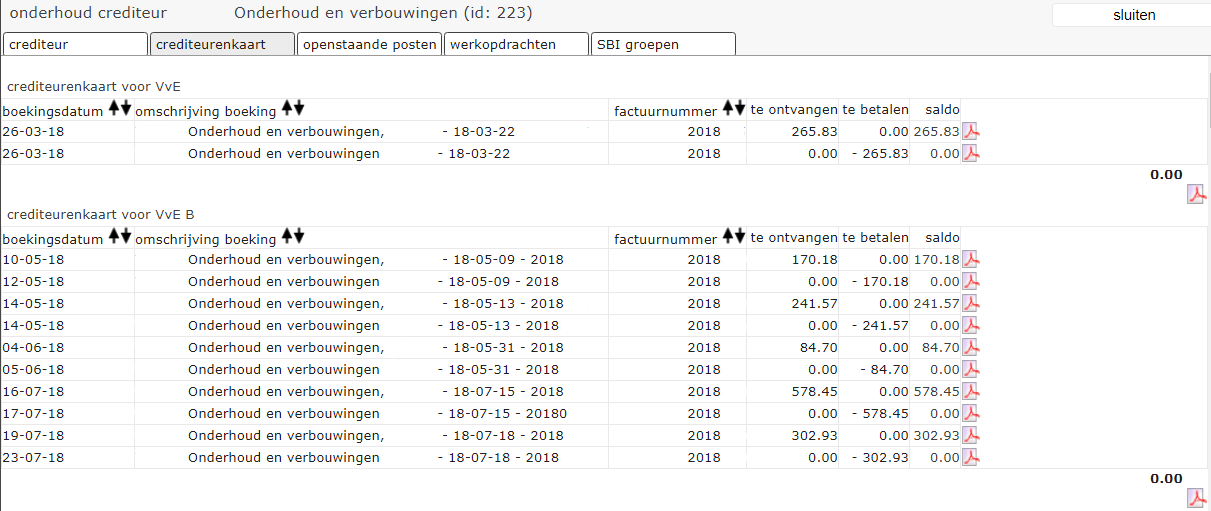Click boekingsdatum down arrow in the top table

126,108
